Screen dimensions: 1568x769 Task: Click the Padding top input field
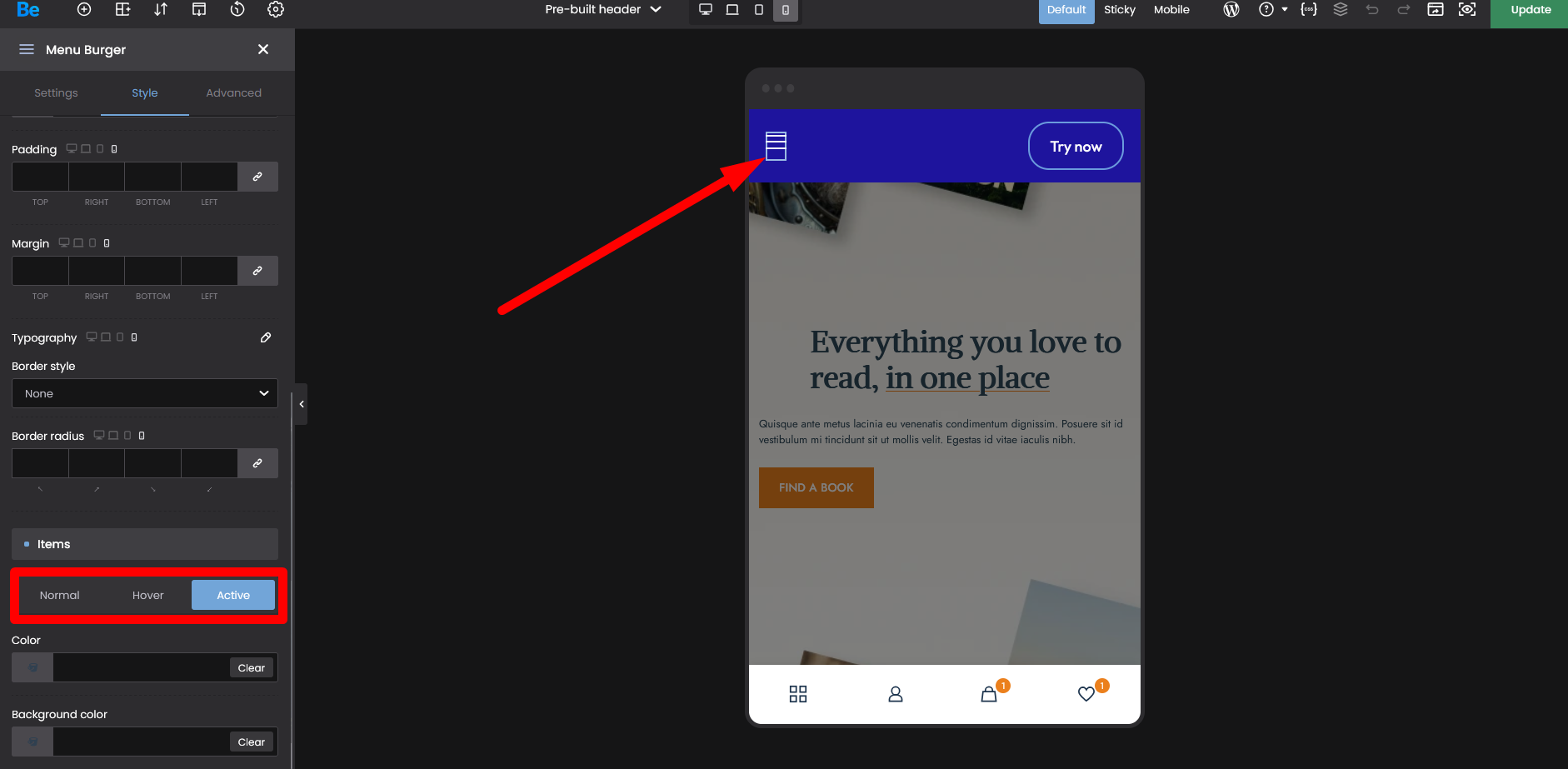pos(40,177)
